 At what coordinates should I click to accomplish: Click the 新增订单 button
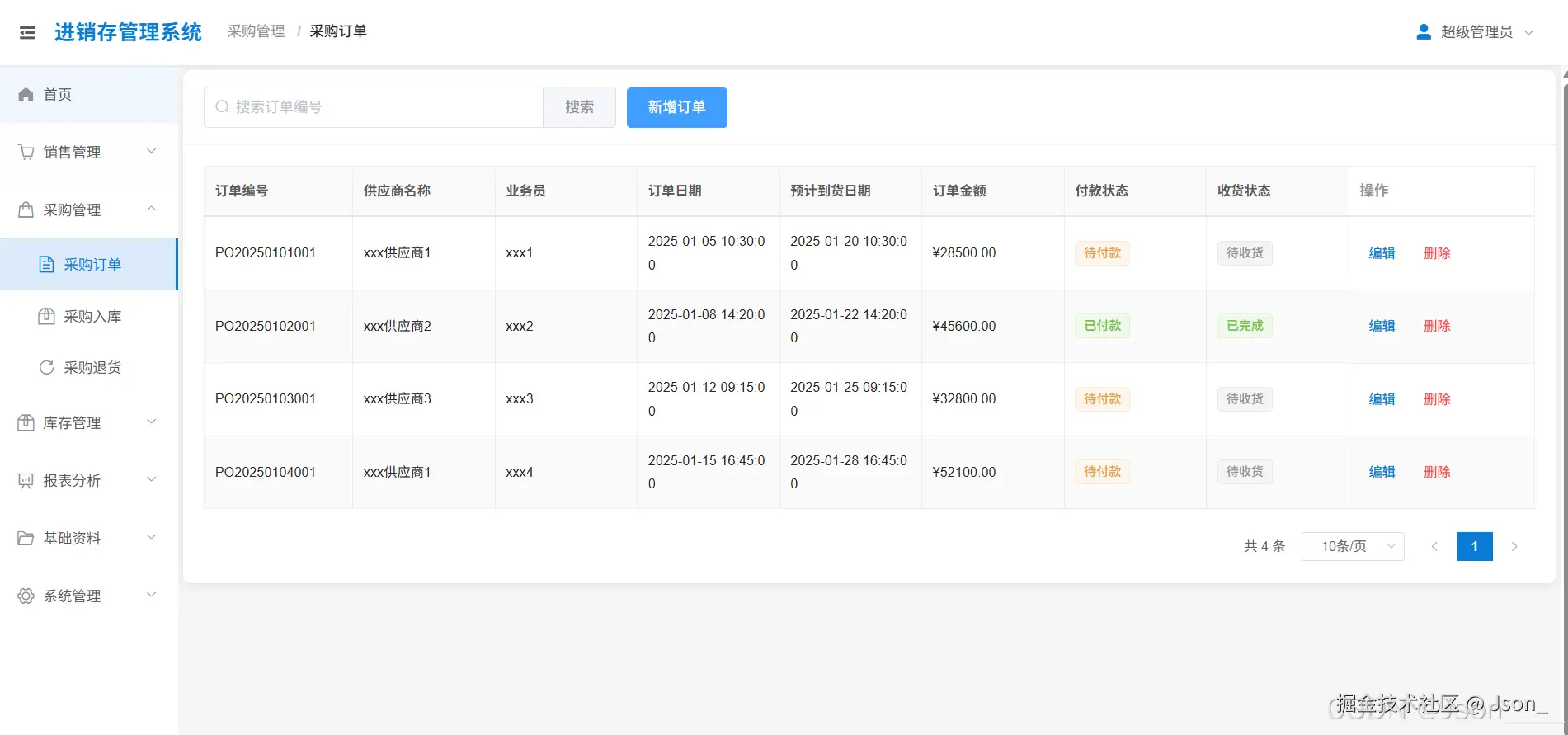tap(677, 107)
